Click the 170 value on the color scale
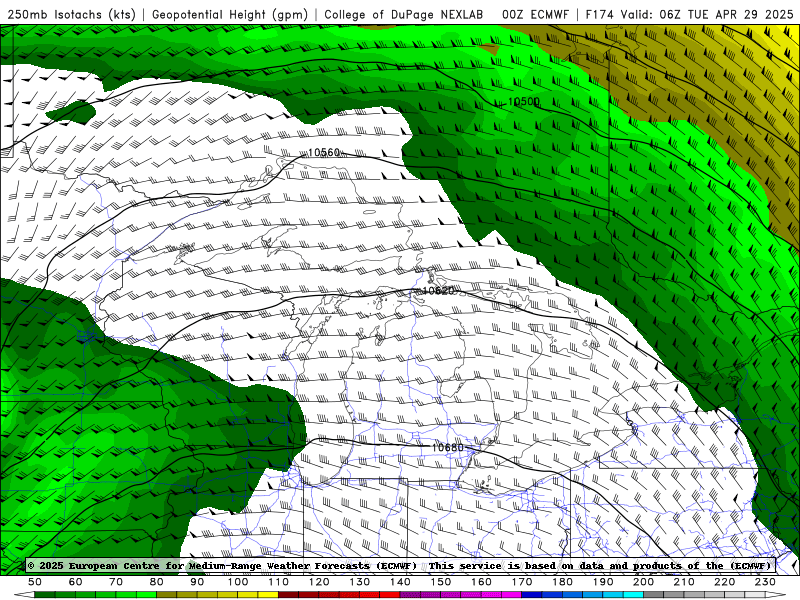This screenshot has height=600, width=800. tap(522, 582)
